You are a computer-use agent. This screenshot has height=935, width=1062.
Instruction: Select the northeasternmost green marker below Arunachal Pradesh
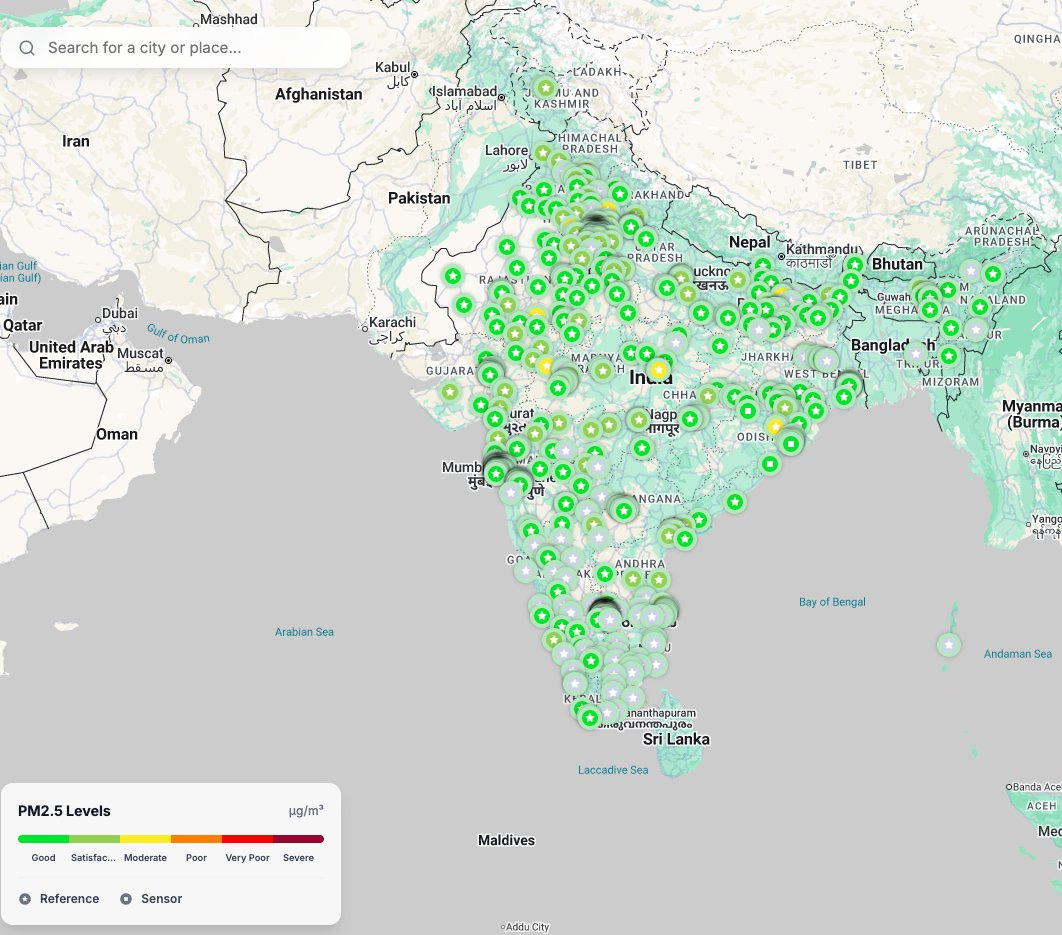[993, 274]
